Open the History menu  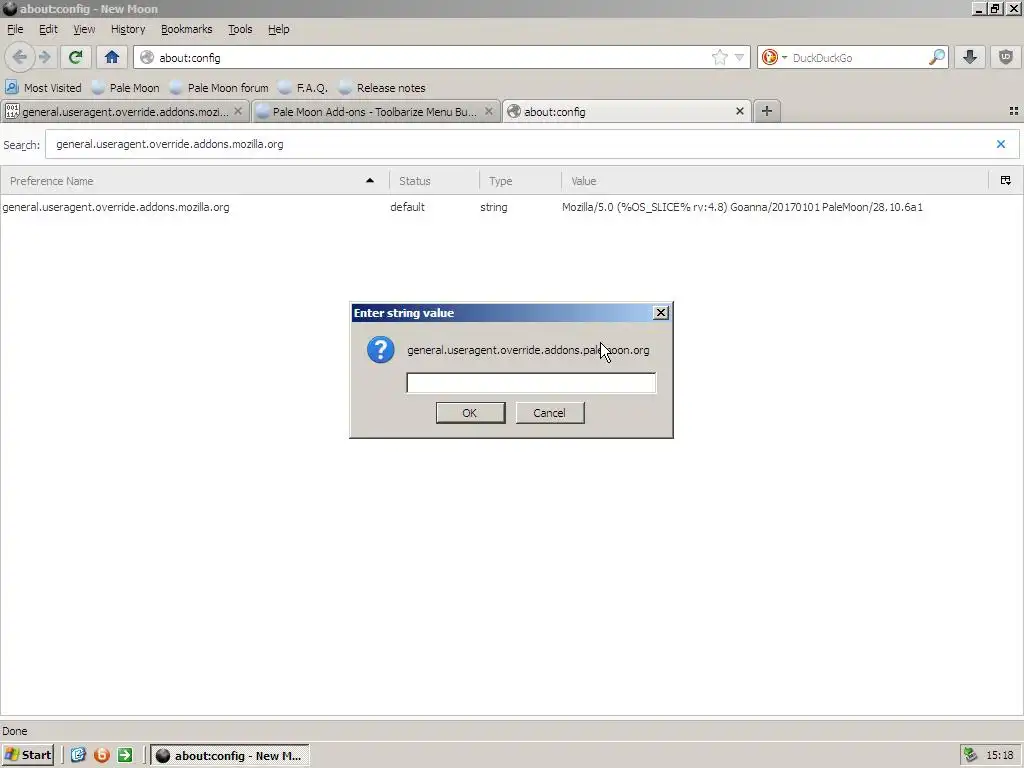pyautogui.click(x=128, y=29)
